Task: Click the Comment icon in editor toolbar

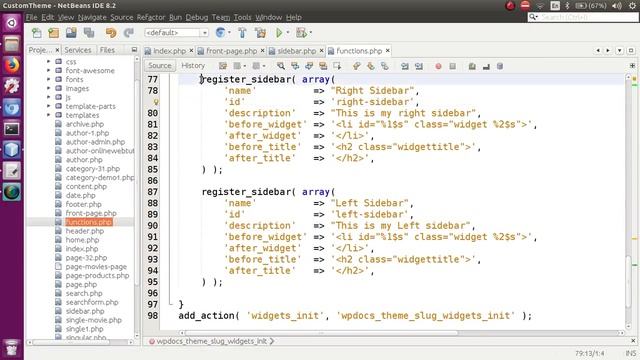Action: tap(472, 66)
